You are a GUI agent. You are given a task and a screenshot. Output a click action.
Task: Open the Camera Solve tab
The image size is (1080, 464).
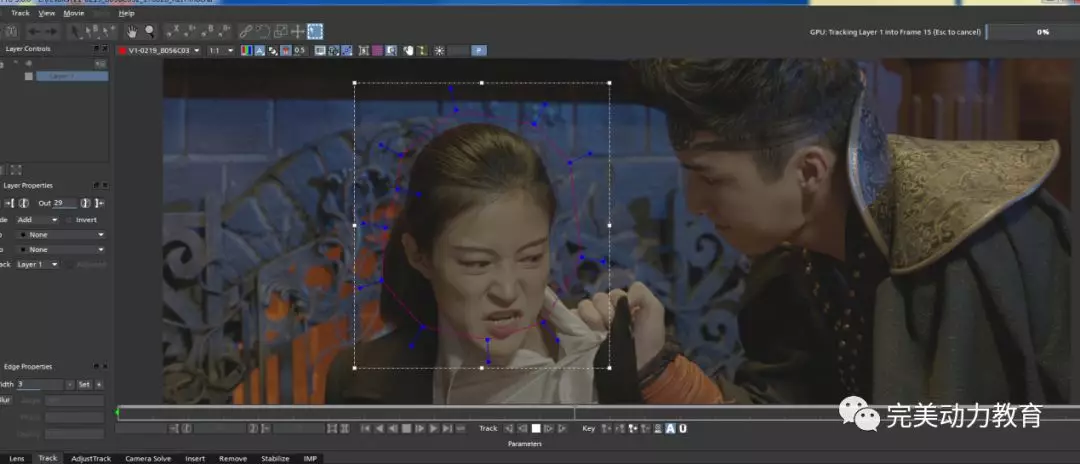[148, 458]
